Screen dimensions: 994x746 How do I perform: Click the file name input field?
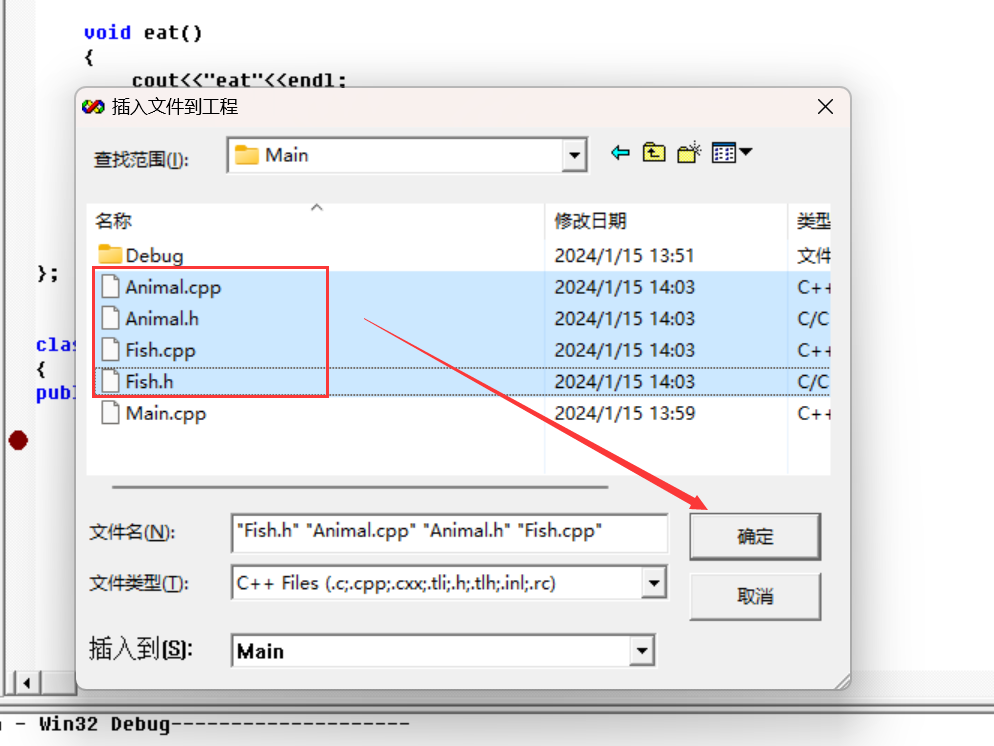click(x=449, y=532)
